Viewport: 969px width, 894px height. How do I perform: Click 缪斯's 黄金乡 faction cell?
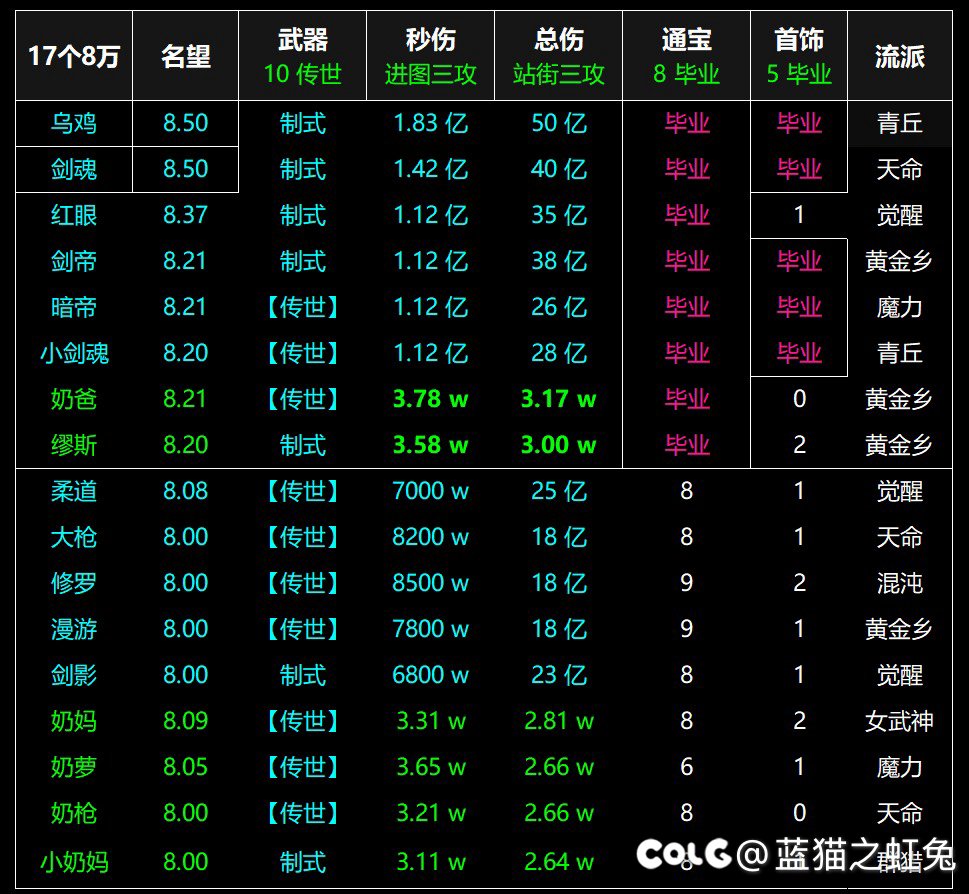point(899,445)
